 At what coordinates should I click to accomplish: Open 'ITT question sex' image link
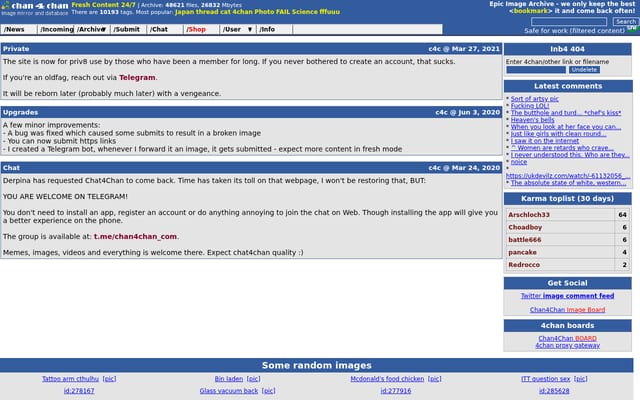click(x=545, y=379)
